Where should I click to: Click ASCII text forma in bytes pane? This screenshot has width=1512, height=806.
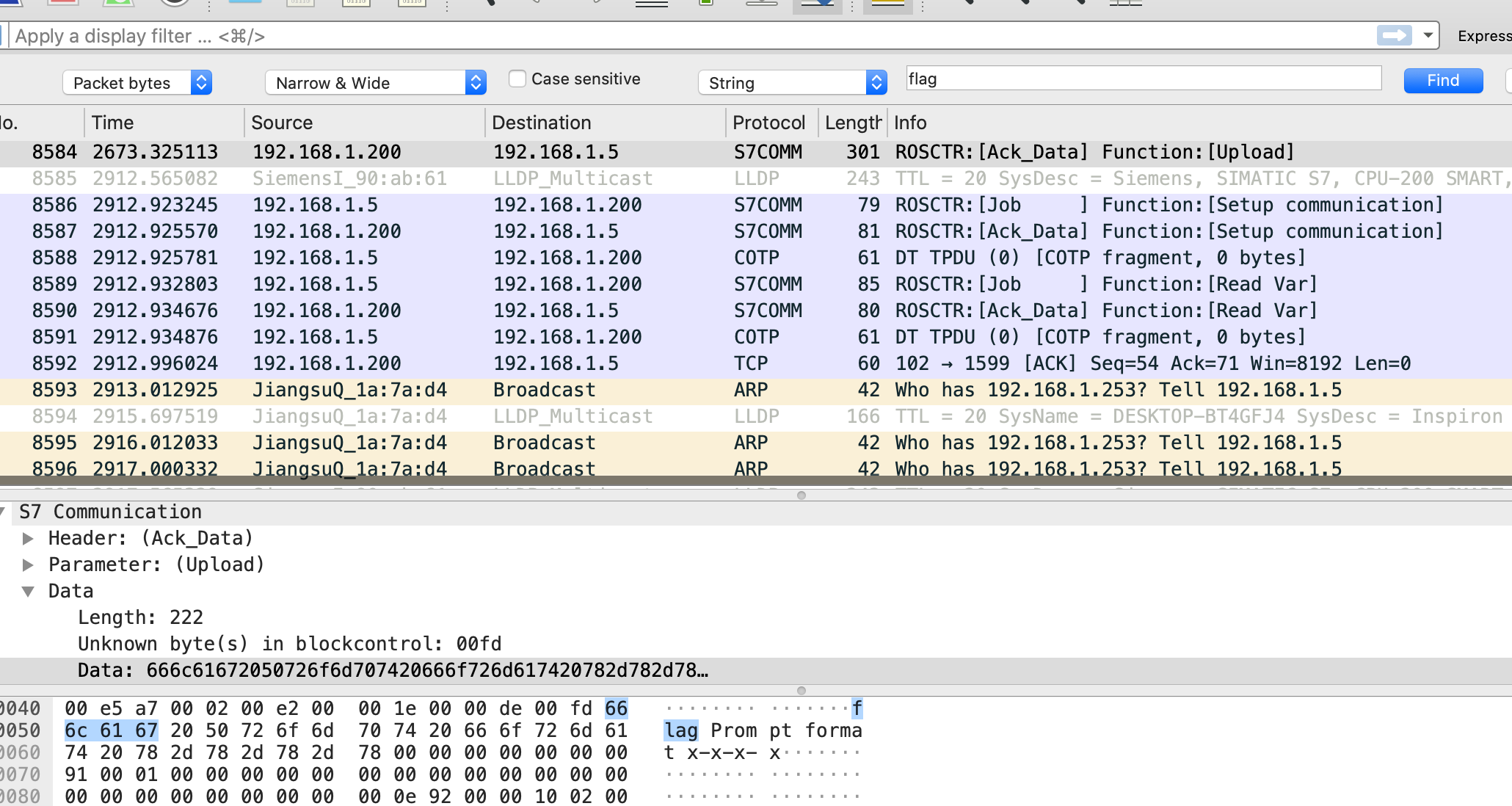834,730
